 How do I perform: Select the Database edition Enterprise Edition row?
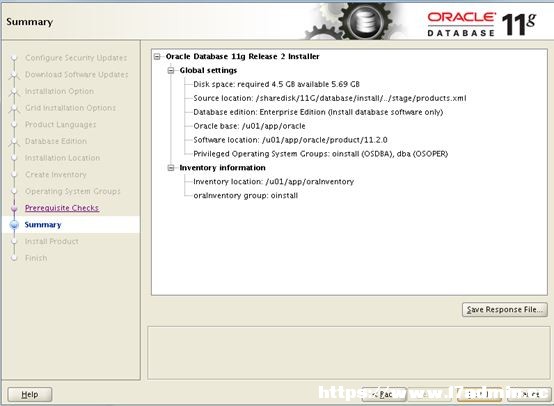click(318, 112)
